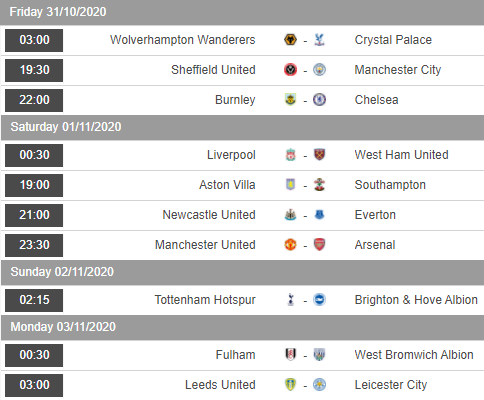Click the Chelsea club badge

click(319, 100)
